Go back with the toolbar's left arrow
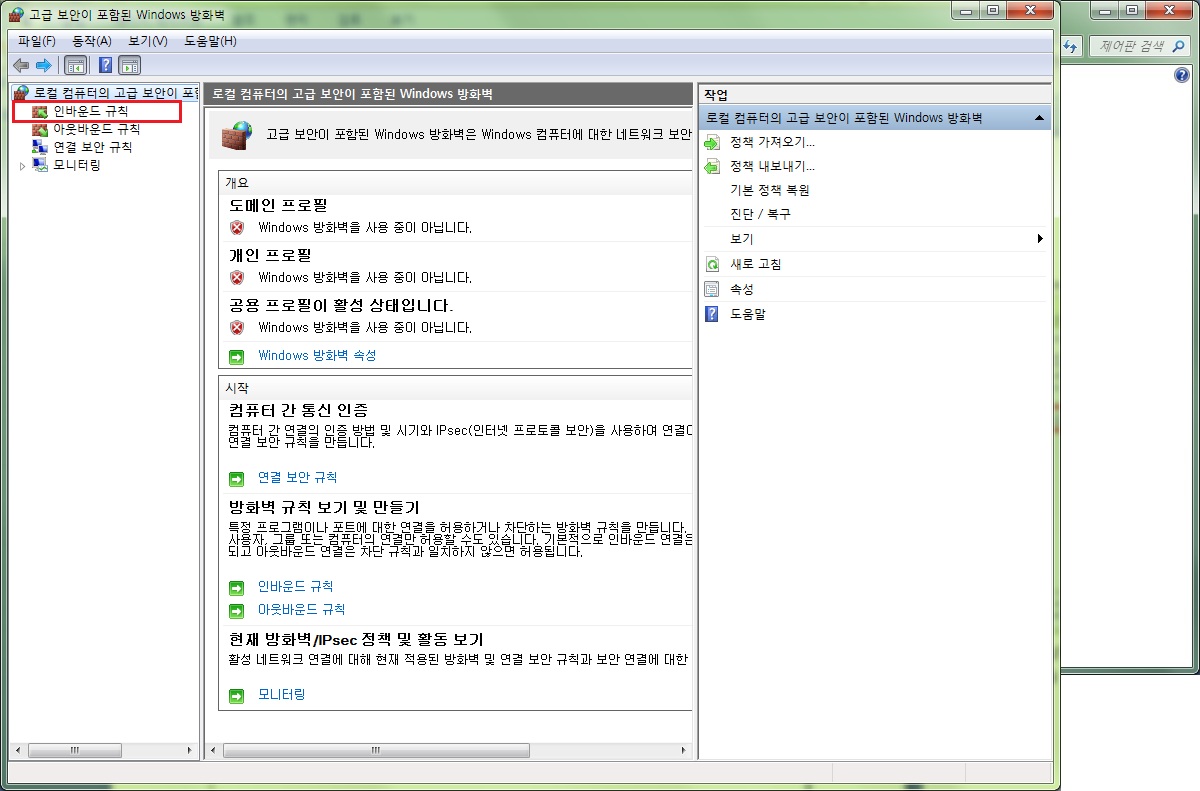Screen dimensions: 1200x791 (x=21, y=65)
